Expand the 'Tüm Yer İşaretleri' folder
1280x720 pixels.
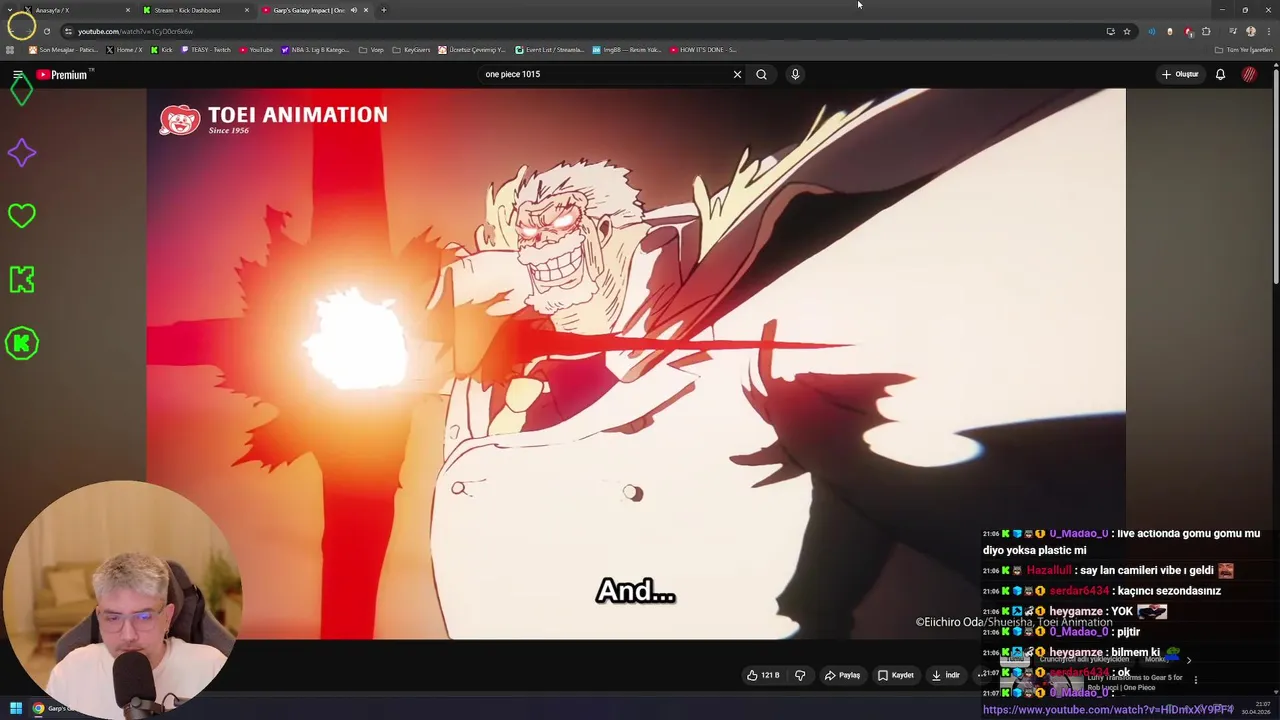[x=1243, y=49]
